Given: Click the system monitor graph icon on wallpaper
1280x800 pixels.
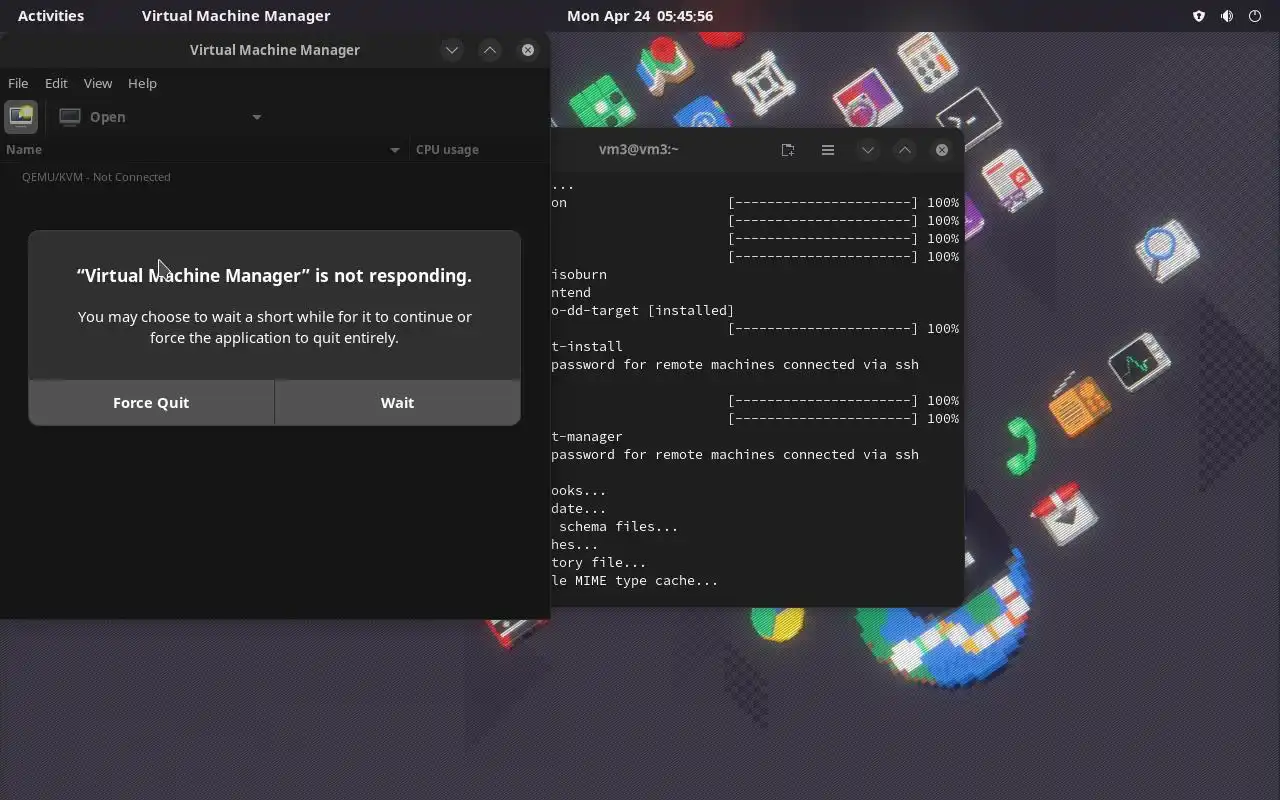Looking at the screenshot, I should coord(1139,362).
